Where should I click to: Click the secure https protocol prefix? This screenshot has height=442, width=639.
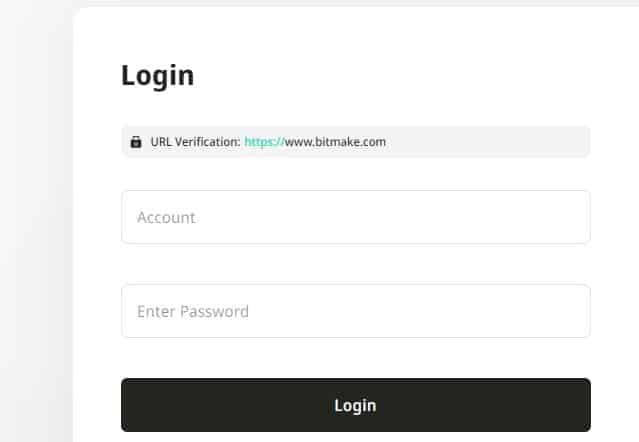pyautogui.click(x=264, y=142)
